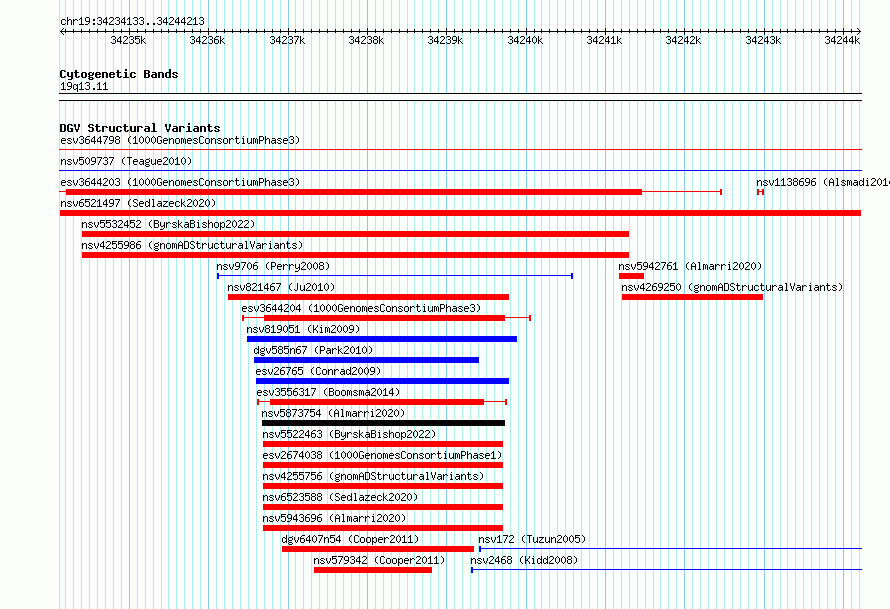890x609 pixels.
Task: Click the nsv509737 (Teague2010) label
Action: click(126, 161)
